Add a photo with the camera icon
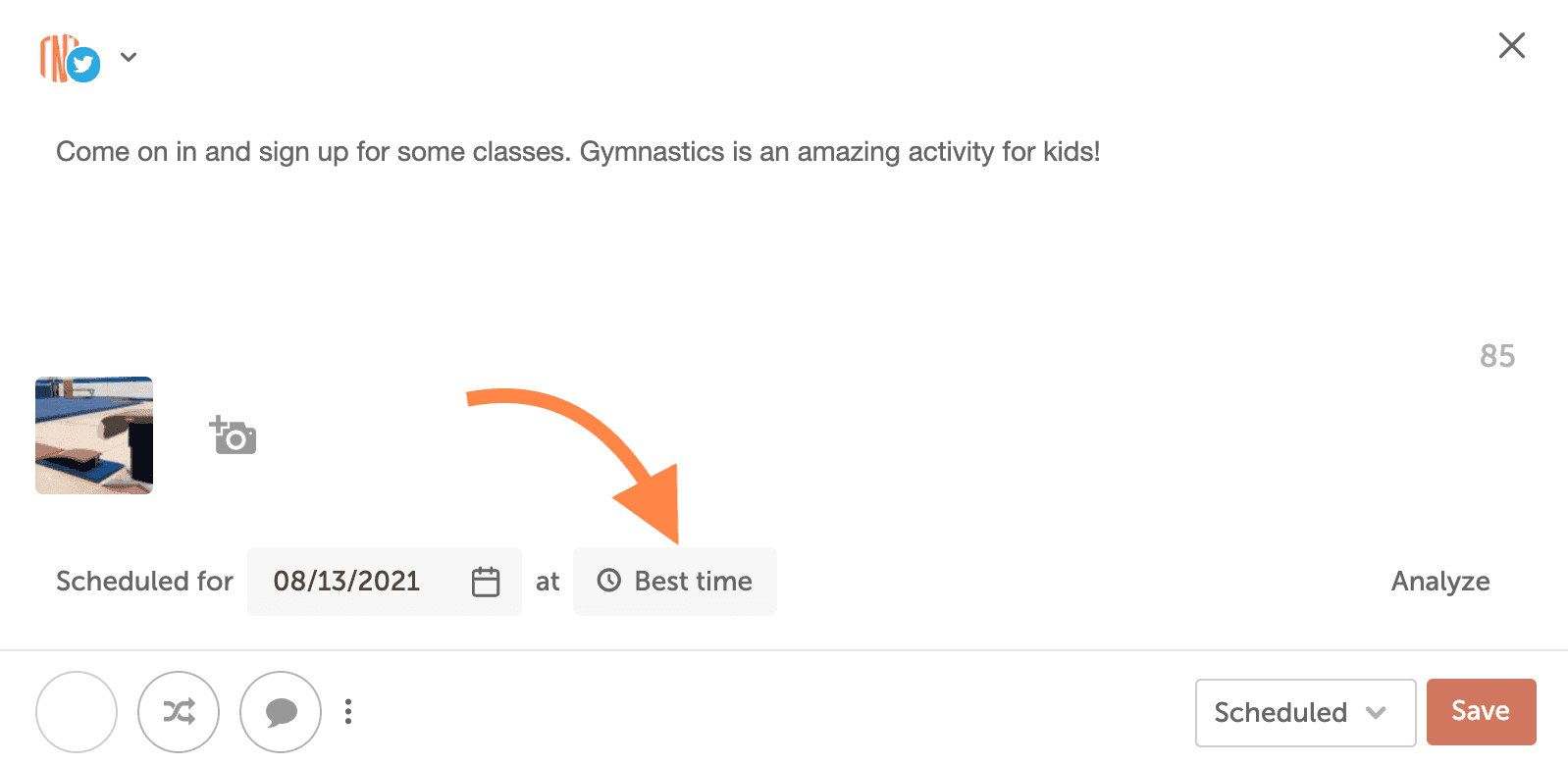 [x=234, y=435]
